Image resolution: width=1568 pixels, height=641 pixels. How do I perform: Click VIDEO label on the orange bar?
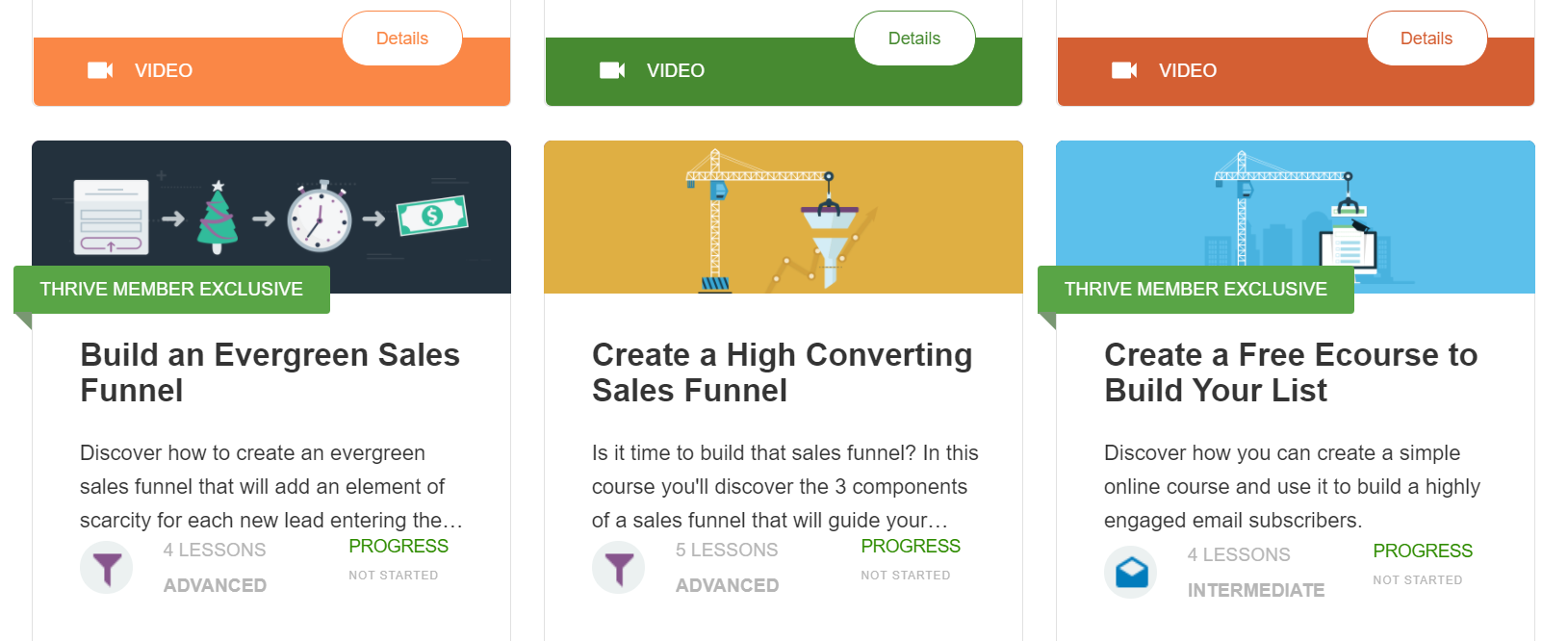(164, 70)
